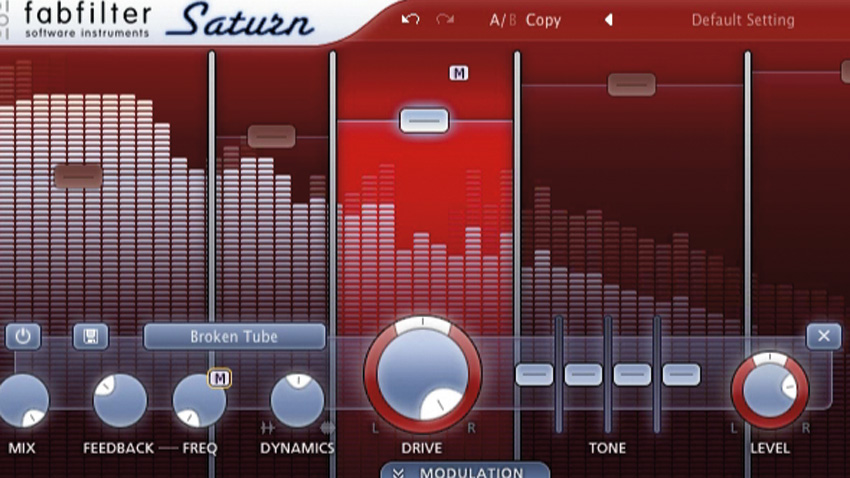Click the Mix knob
The width and height of the screenshot is (850, 478).
click(x=23, y=400)
